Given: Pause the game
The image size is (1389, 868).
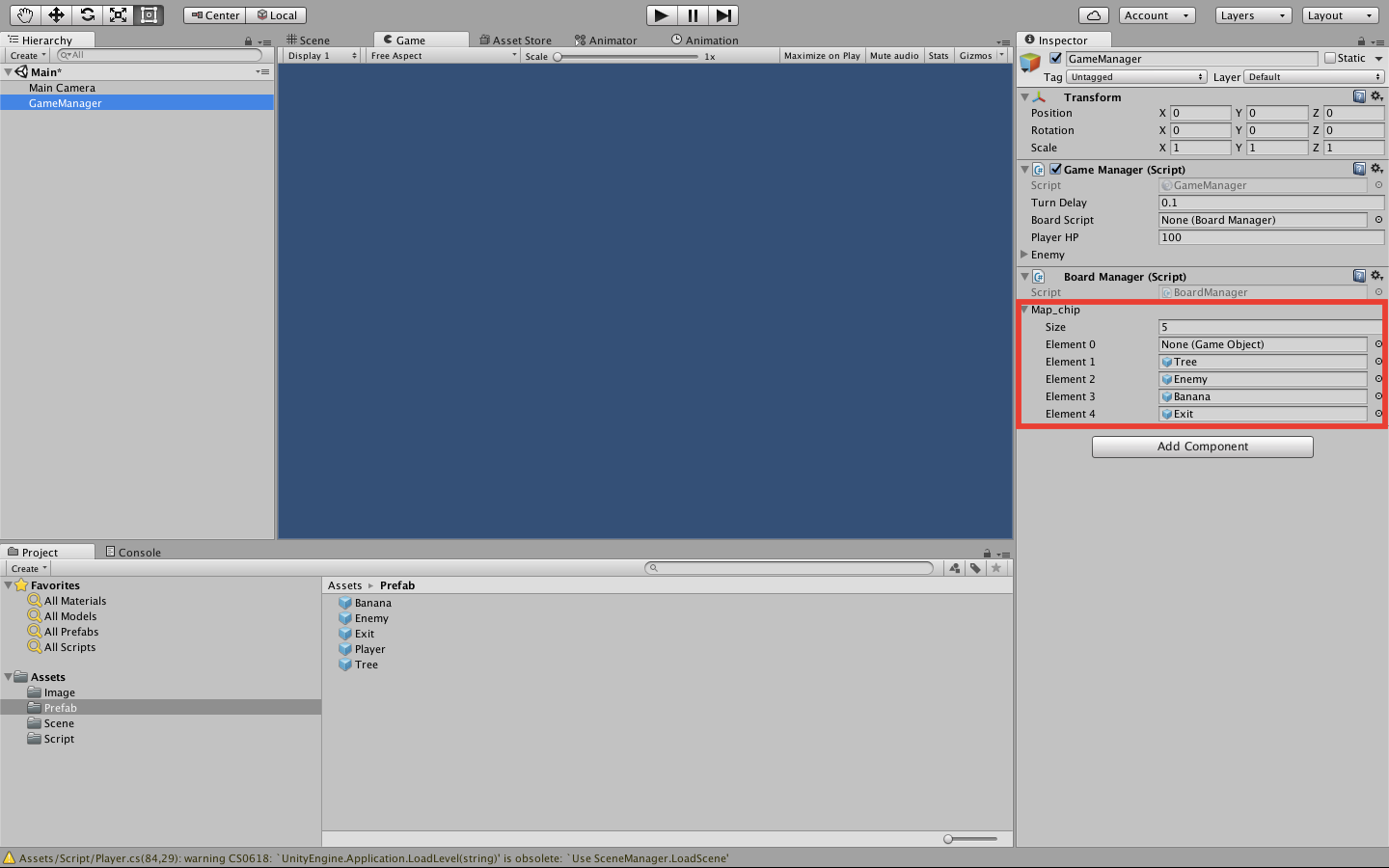Looking at the screenshot, I should click(x=693, y=15).
